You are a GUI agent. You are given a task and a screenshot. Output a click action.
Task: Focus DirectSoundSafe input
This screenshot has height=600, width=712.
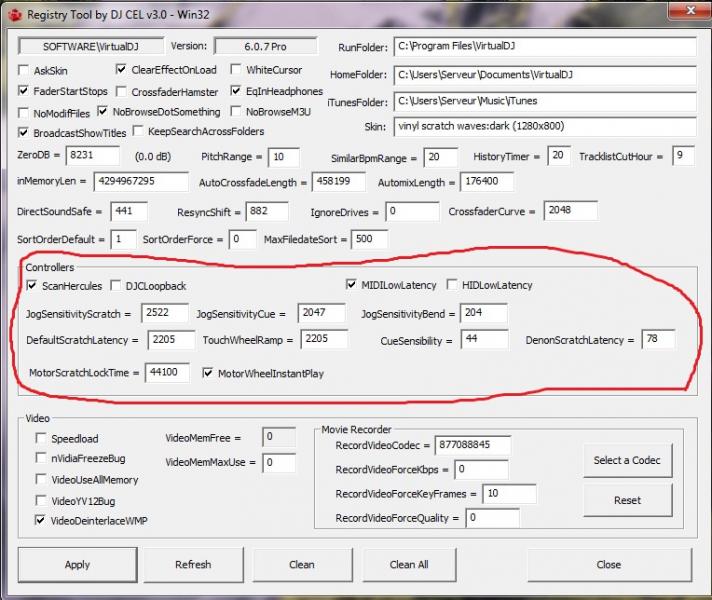(x=129, y=211)
